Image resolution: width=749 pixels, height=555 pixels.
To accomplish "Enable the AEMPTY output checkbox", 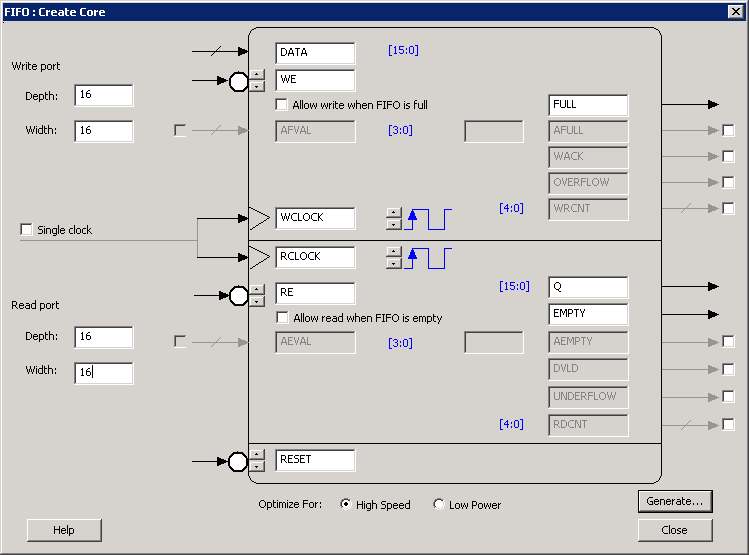I will point(728,342).
